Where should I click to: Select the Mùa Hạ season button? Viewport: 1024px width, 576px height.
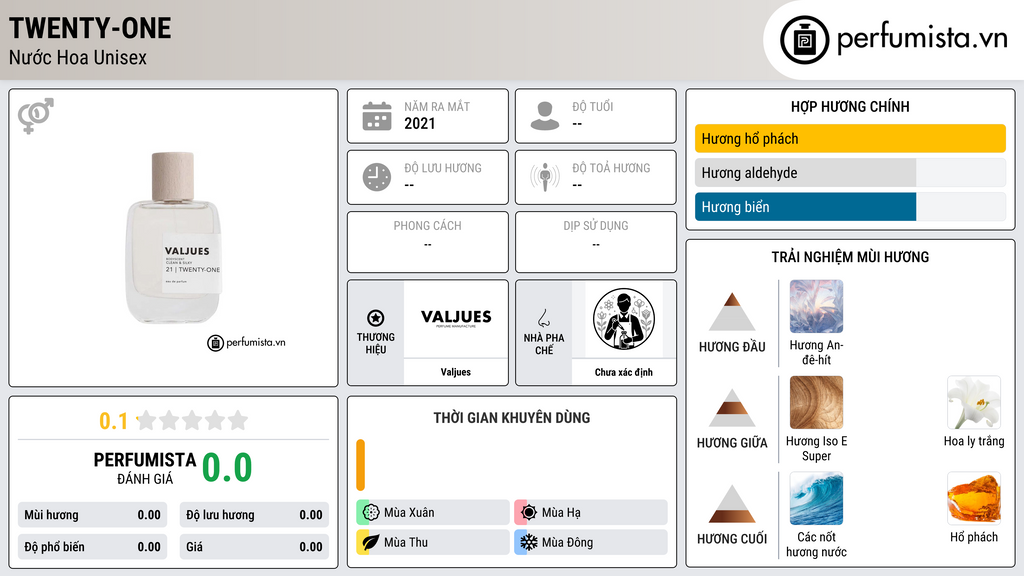[591, 513]
